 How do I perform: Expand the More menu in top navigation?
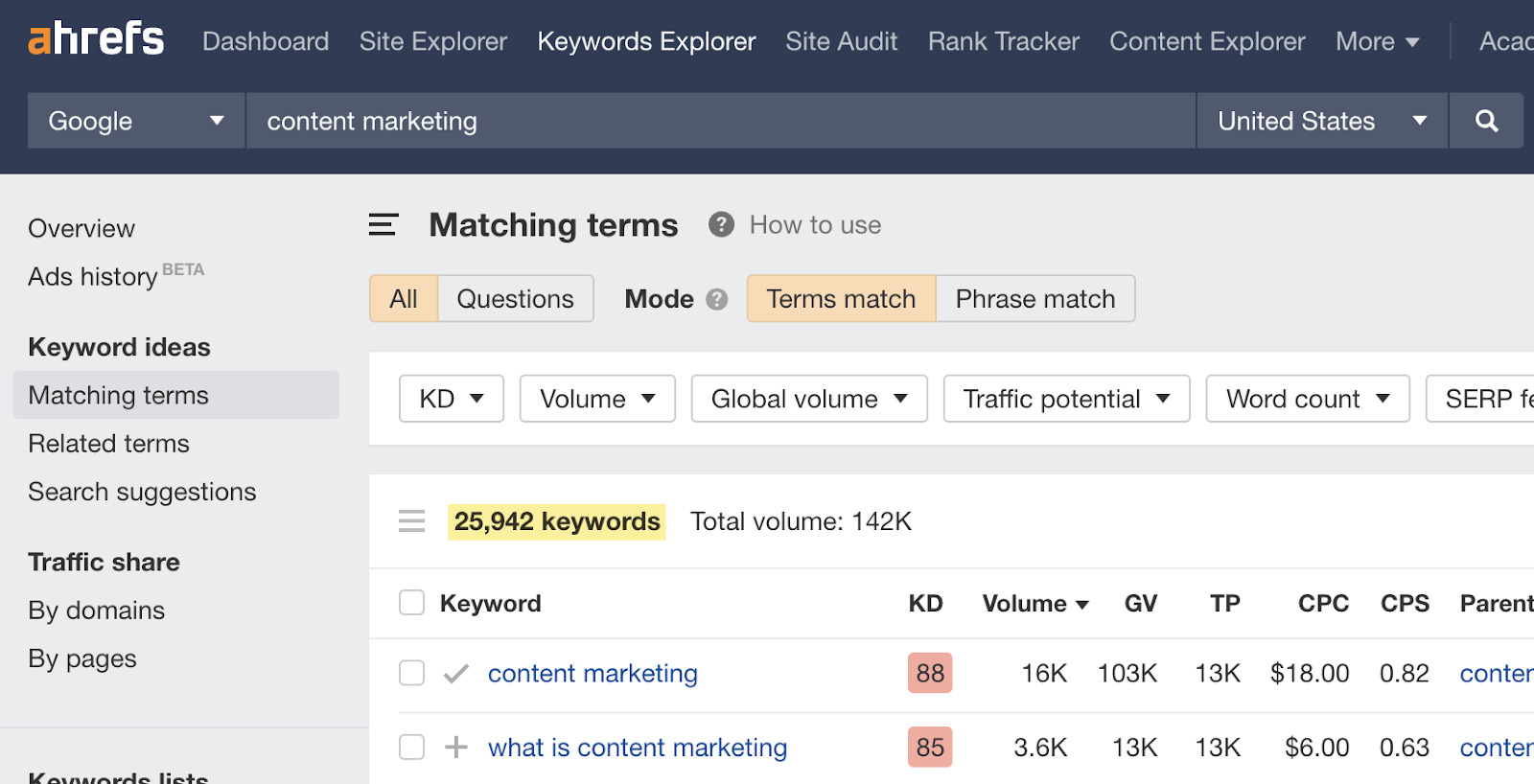click(x=1378, y=41)
